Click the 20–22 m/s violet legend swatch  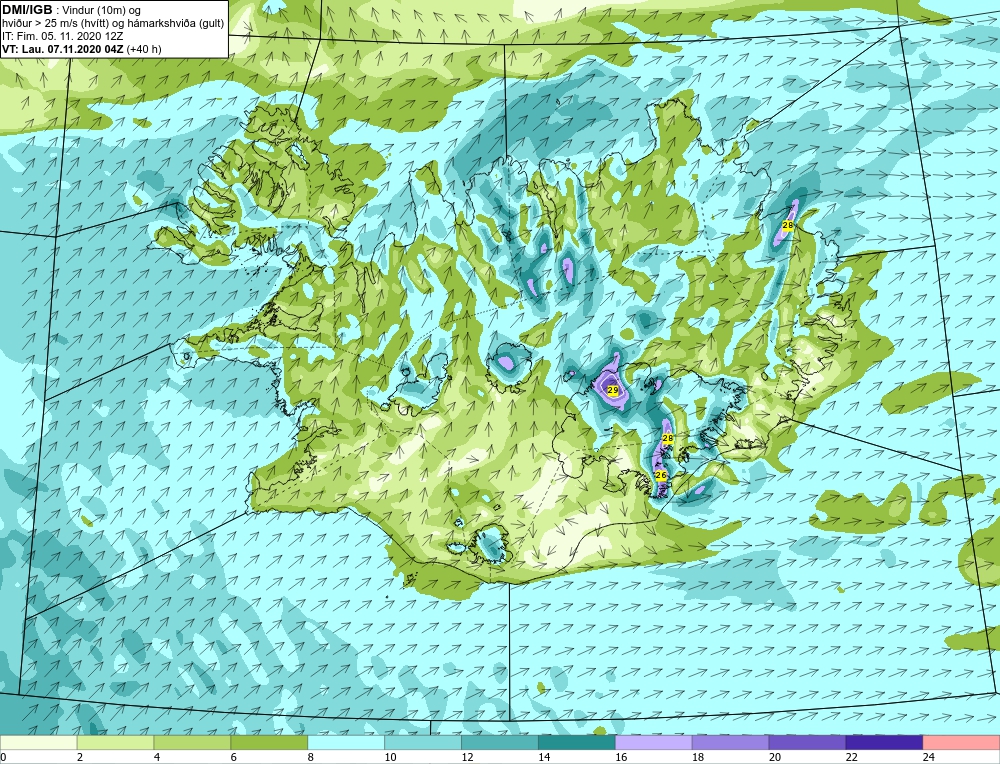pyautogui.click(x=807, y=742)
